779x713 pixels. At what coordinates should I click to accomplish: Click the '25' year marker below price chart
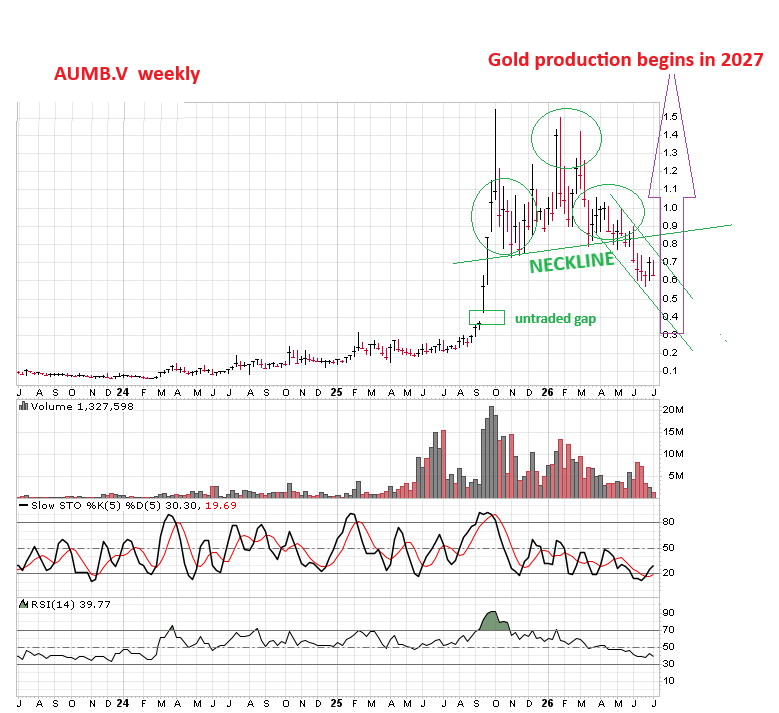336,393
